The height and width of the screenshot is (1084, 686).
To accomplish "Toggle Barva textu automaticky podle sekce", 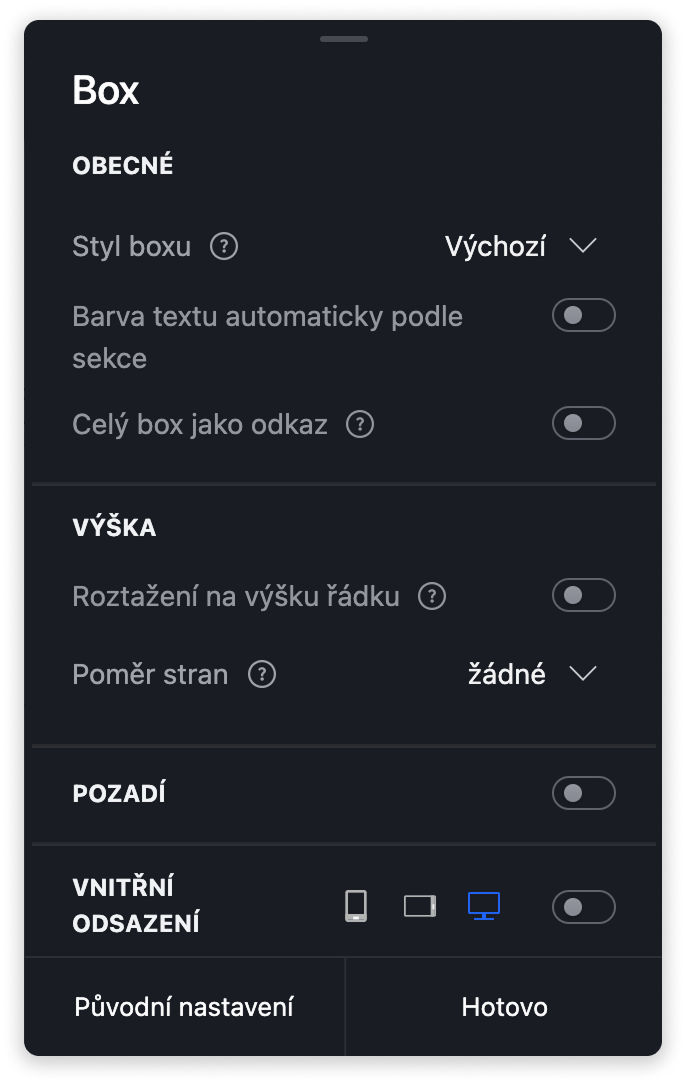I will 583,316.
